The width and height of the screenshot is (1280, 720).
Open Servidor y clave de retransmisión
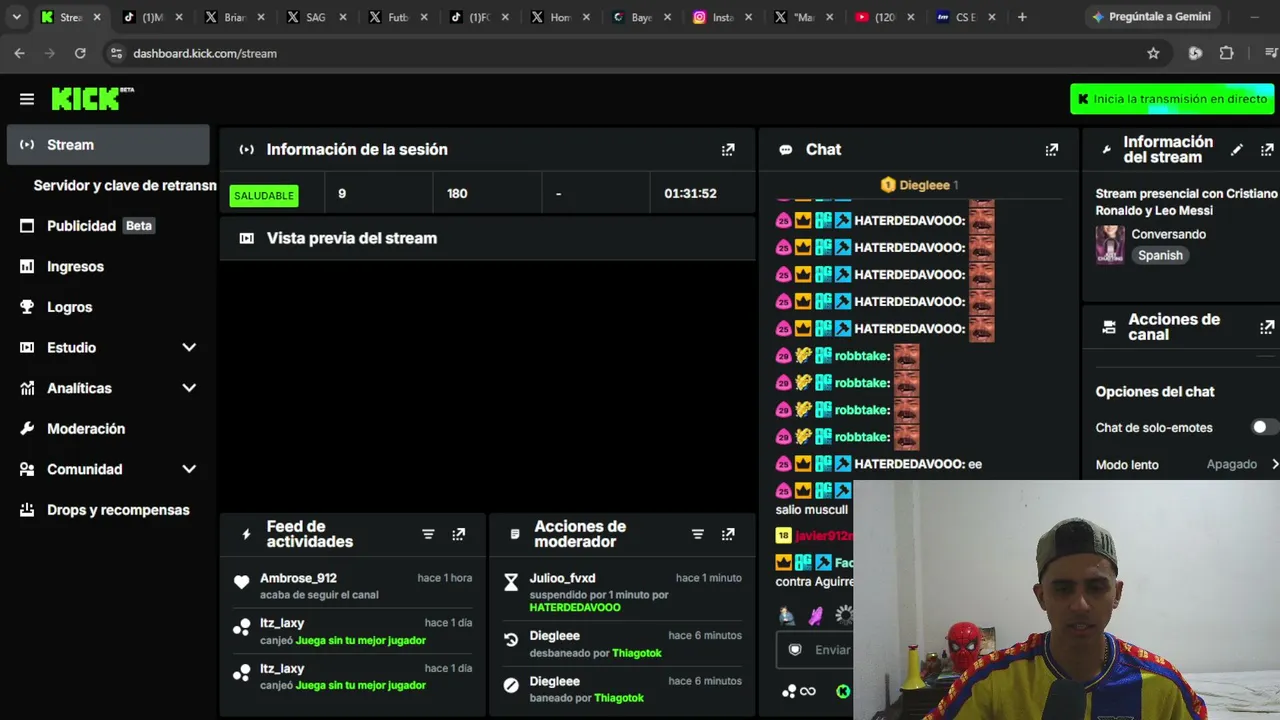tap(125, 186)
